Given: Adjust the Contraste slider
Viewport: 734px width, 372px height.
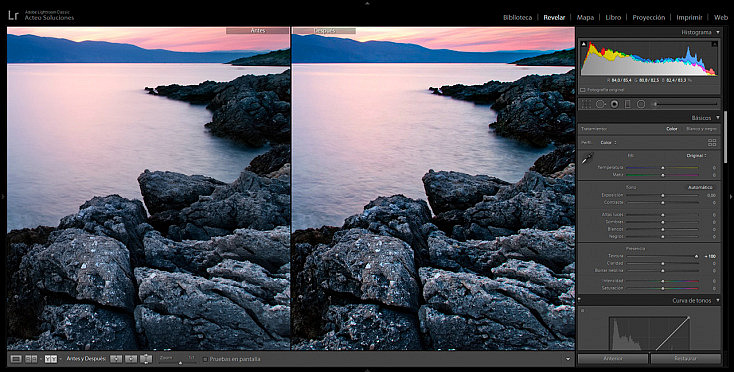Looking at the screenshot, I should 662,203.
